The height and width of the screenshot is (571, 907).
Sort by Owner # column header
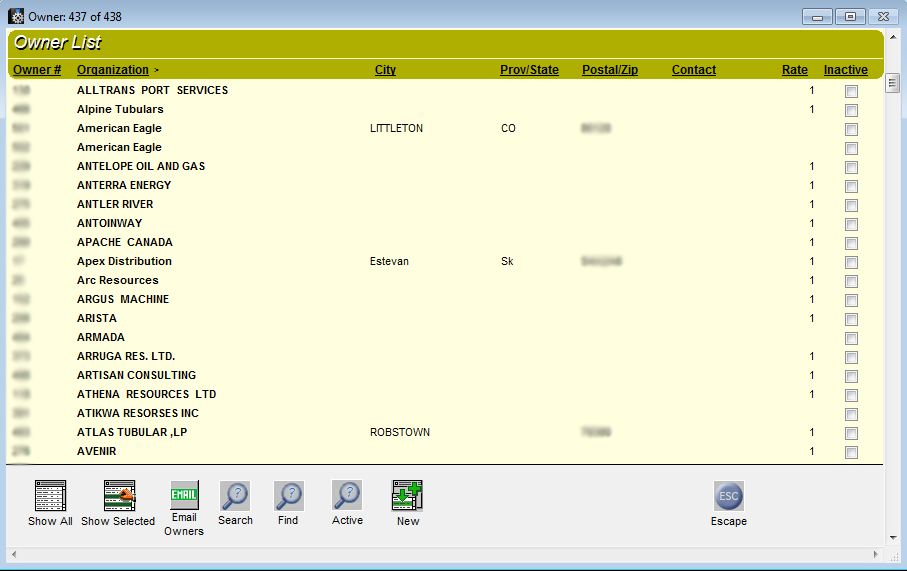(x=37, y=70)
